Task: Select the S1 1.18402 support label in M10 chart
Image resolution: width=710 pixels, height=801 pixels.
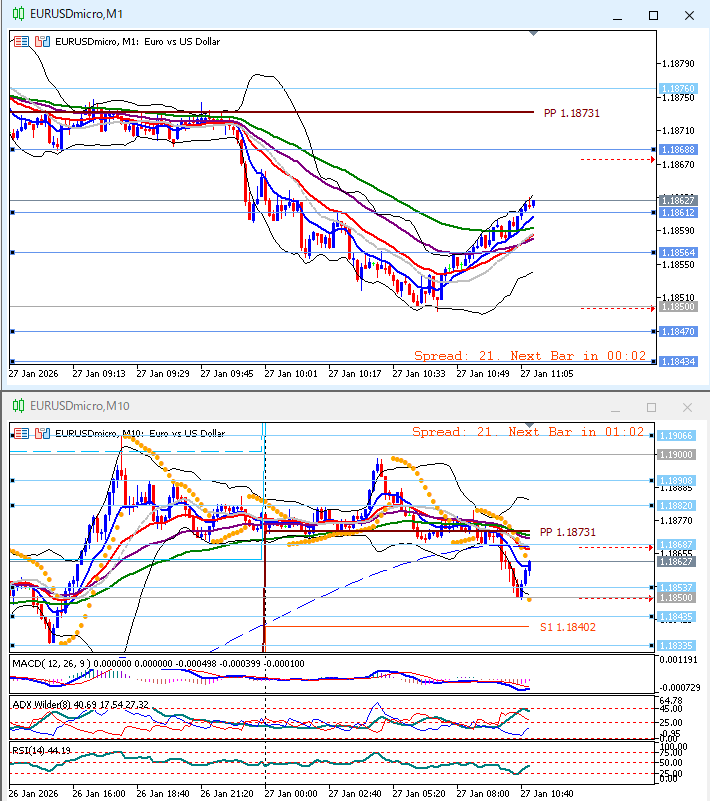Action: (568, 627)
